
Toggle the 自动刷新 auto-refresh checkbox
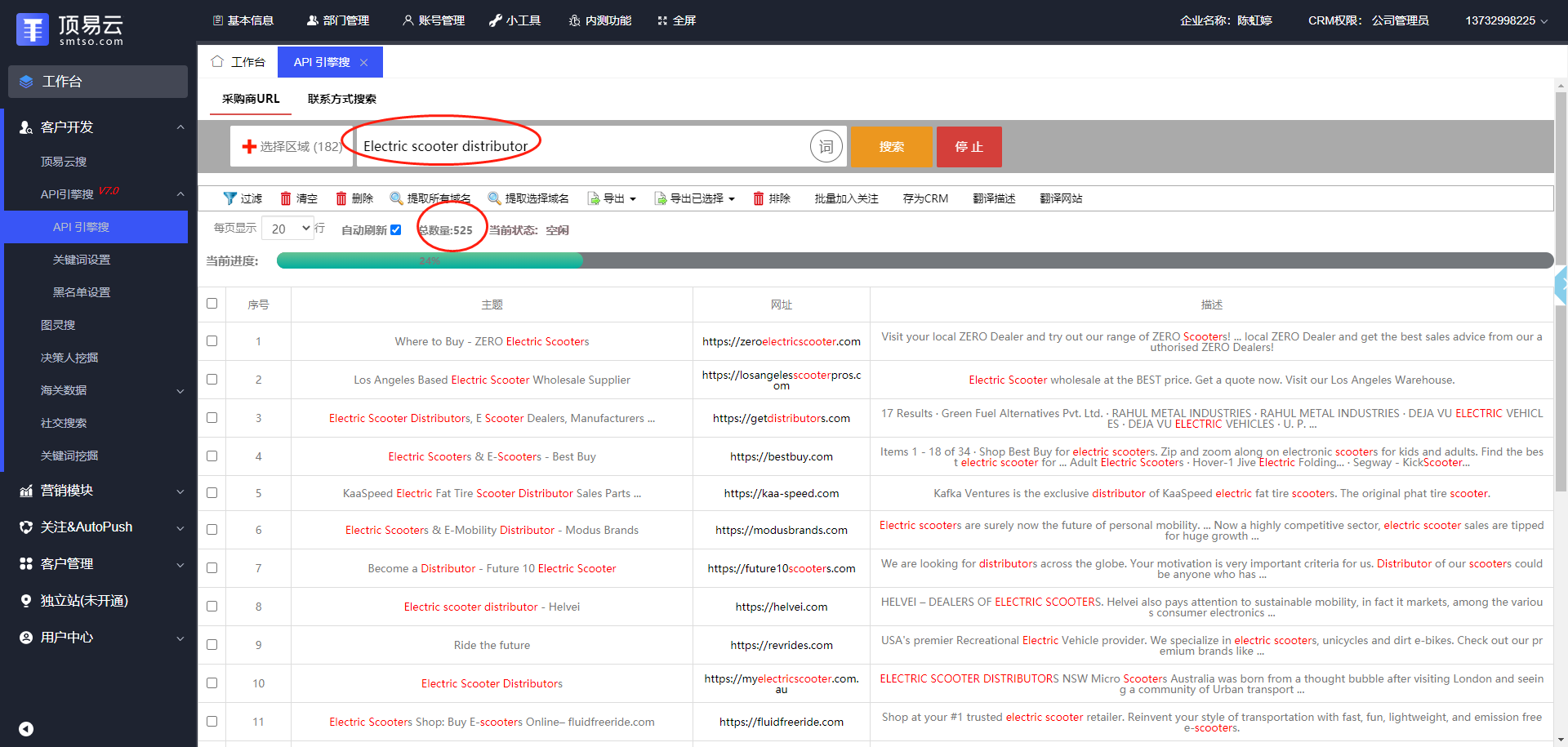point(396,230)
